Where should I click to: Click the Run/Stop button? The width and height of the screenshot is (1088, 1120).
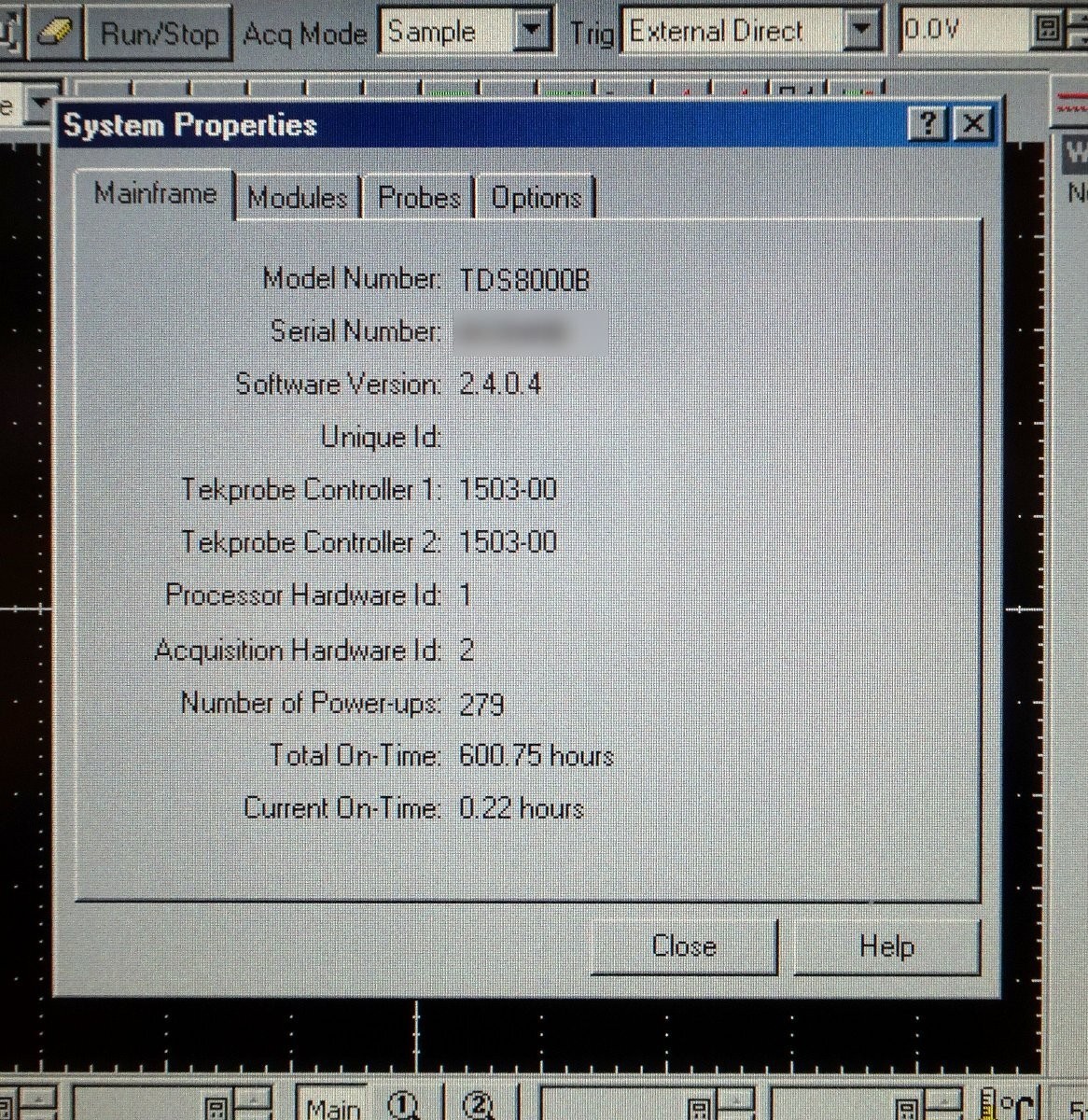tap(160, 33)
